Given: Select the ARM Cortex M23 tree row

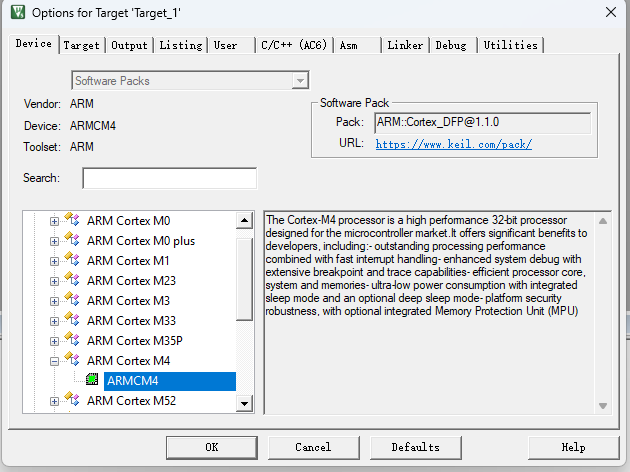Looking at the screenshot, I should coord(131,281).
